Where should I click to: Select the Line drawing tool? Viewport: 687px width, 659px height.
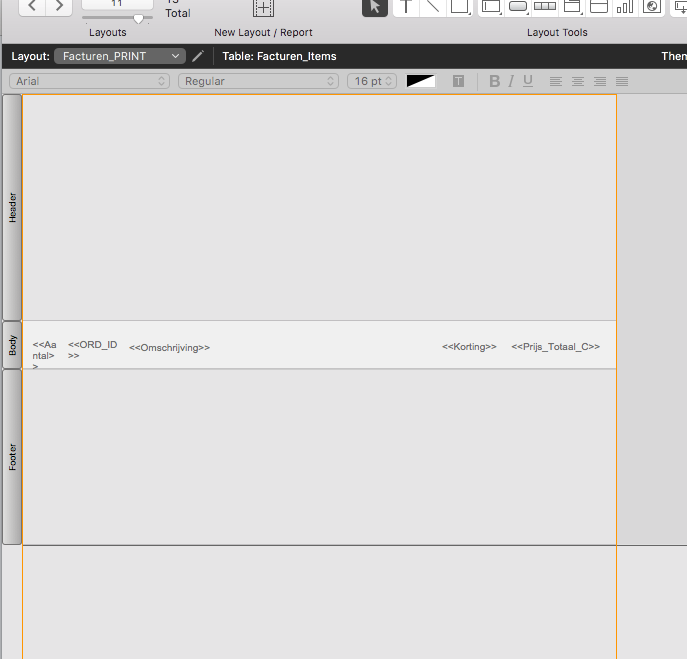(x=432, y=7)
